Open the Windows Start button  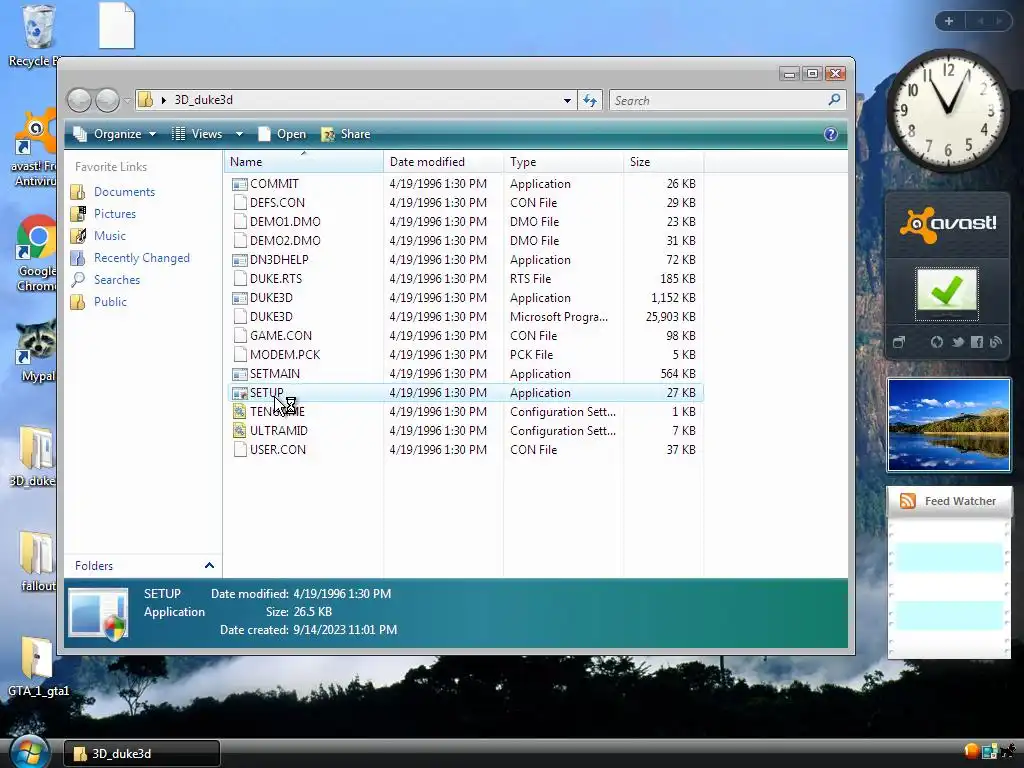point(29,752)
